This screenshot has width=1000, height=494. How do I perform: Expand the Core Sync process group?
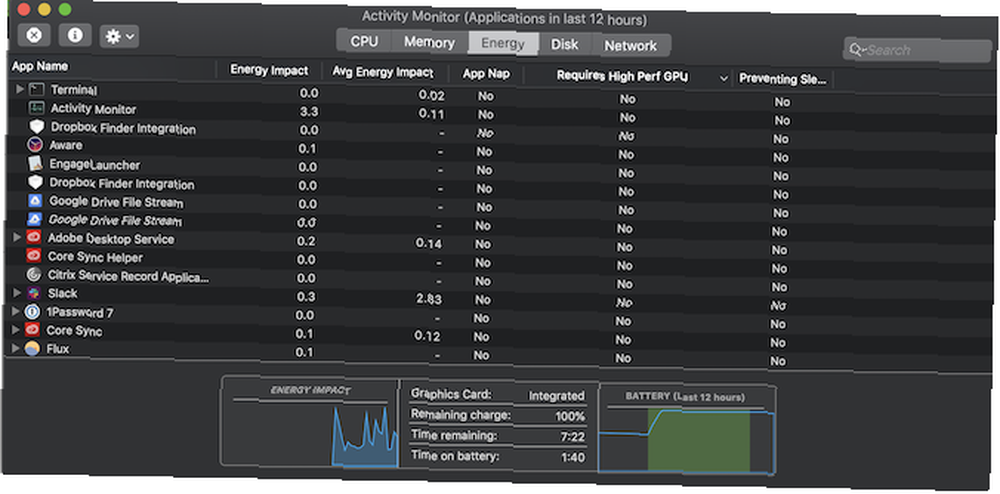tap(16, 330)
